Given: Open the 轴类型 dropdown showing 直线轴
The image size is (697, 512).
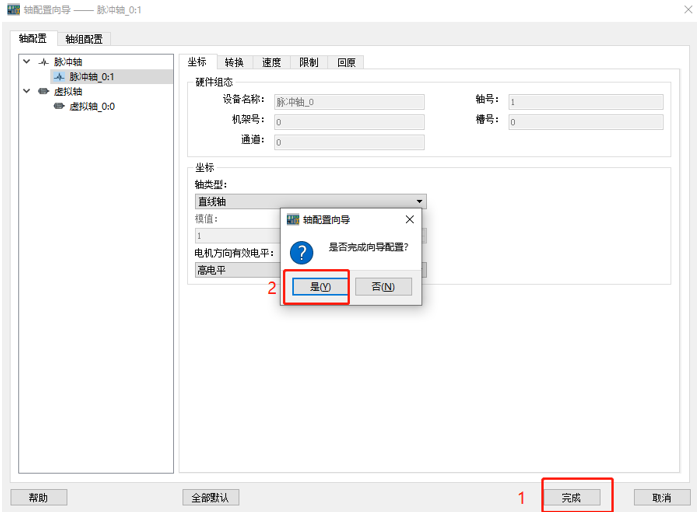Looking at the screenshot, I should point(311,201).
